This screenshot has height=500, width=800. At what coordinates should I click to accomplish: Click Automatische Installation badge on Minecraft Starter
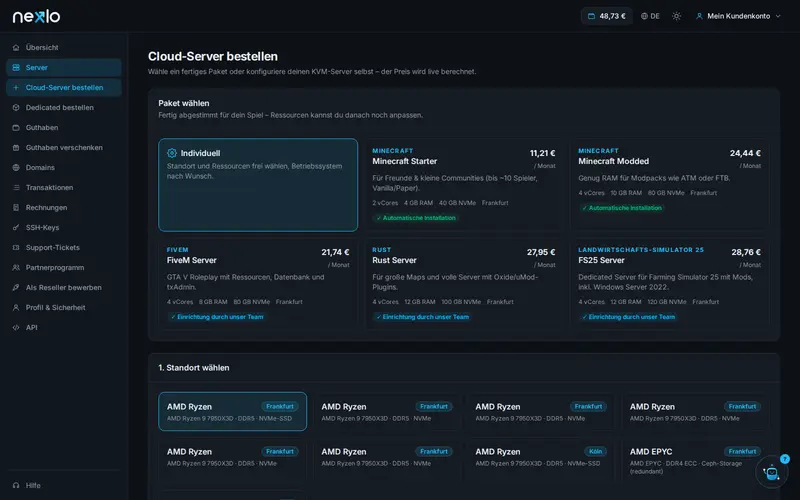[415, 218]
